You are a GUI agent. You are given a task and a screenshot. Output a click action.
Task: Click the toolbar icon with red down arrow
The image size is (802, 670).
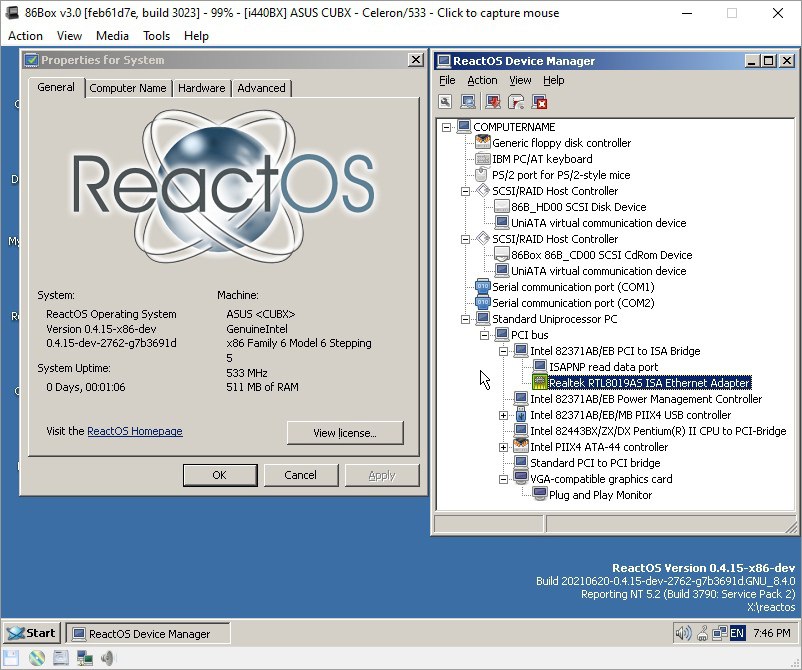tap(493, 102)
